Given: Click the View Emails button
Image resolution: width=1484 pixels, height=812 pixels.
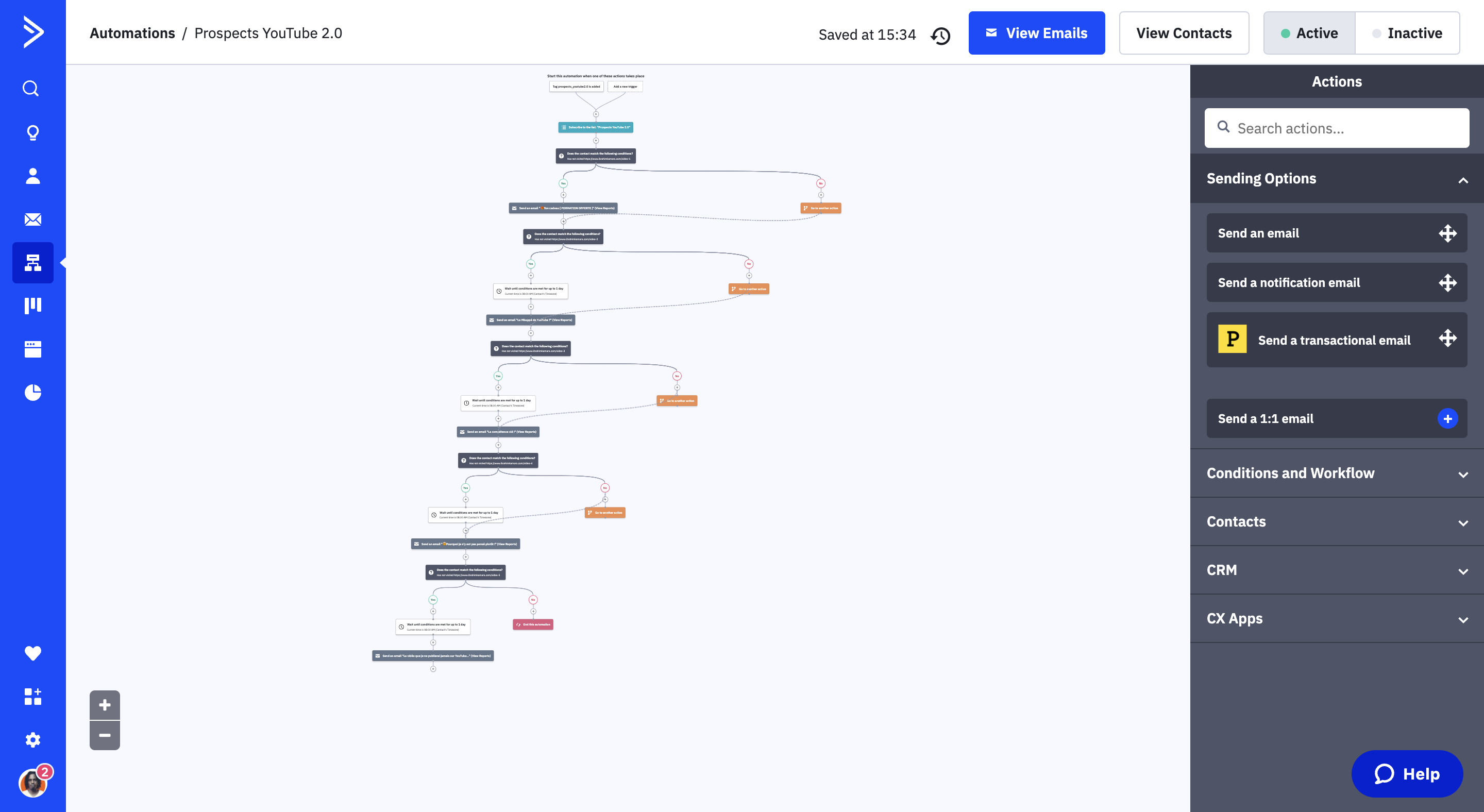Looking at the screenshot, I should (x=1036, y=33).
